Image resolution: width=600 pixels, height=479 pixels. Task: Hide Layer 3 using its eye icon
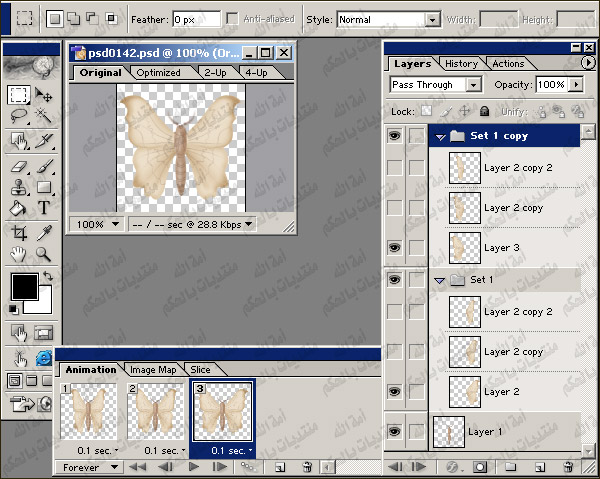pos(395,247)
